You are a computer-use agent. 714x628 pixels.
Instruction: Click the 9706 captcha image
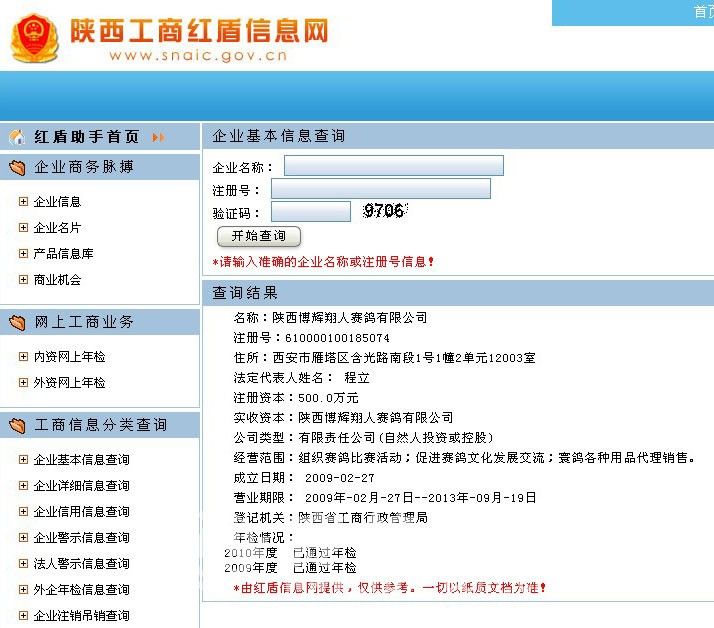coord(385,211)
